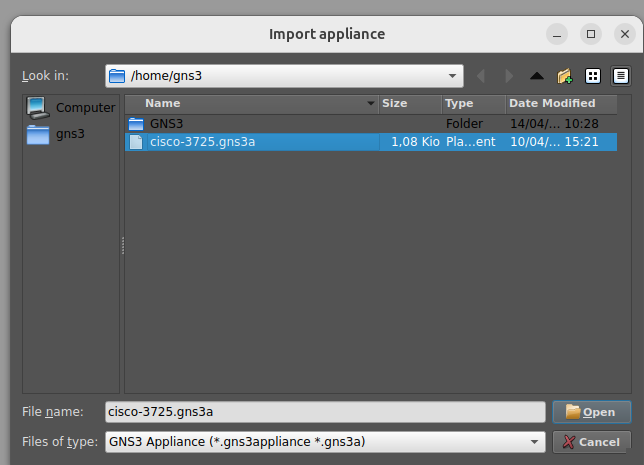Switch to detail list view mode

(x=621, y=76)
